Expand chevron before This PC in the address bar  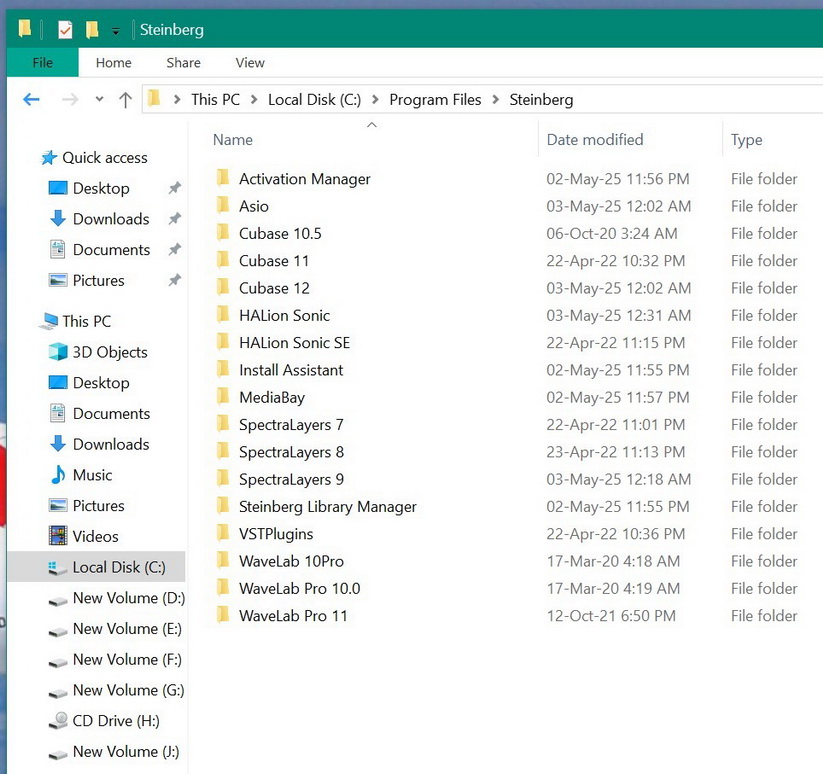point(177,99)
